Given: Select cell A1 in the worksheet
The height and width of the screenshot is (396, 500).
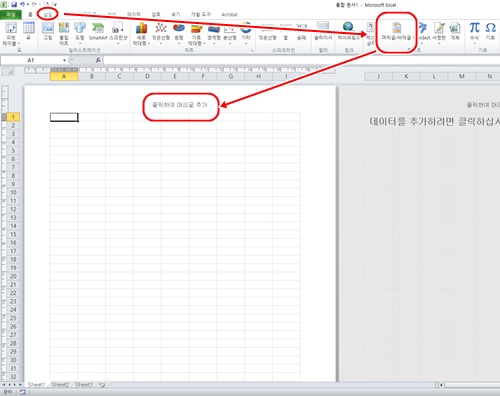Looking at the screenshot, I should (x=64, y=117).
